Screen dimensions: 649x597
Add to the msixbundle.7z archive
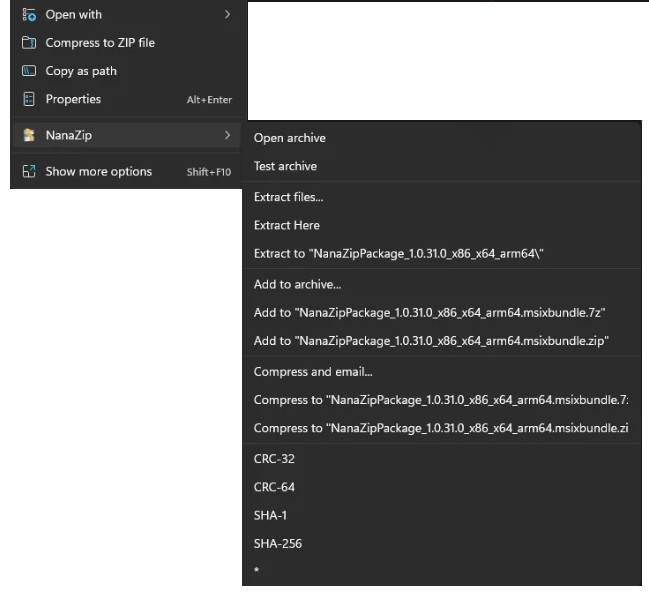click(442, 313)
